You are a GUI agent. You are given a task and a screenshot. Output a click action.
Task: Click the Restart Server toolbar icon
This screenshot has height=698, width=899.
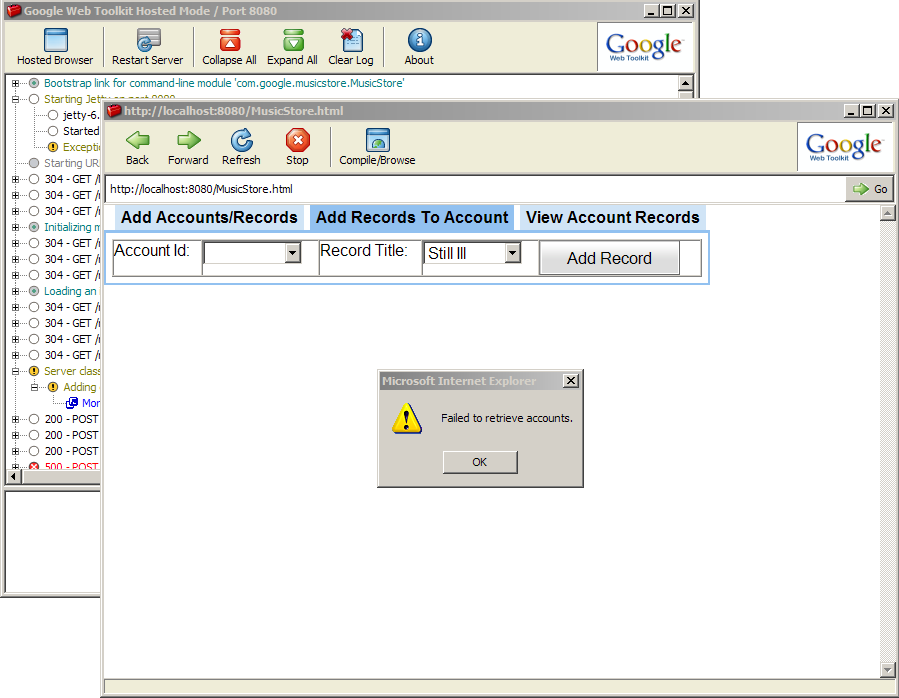click(147, 47)
